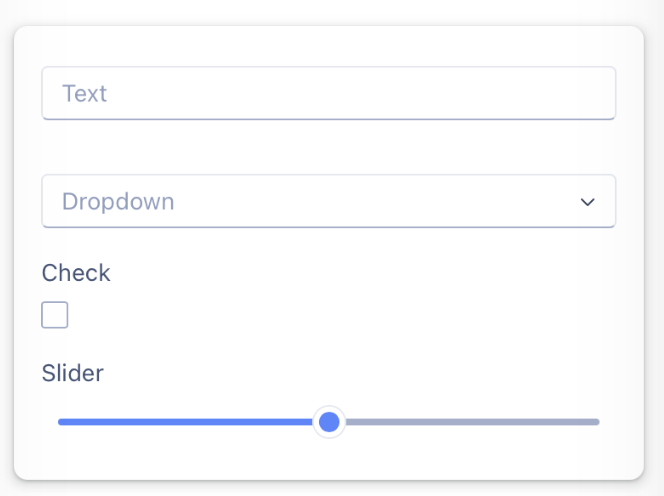This screenshot has width=664, height=496.
Task: Click the blue circular slider handle
Action: pos(329,422)
